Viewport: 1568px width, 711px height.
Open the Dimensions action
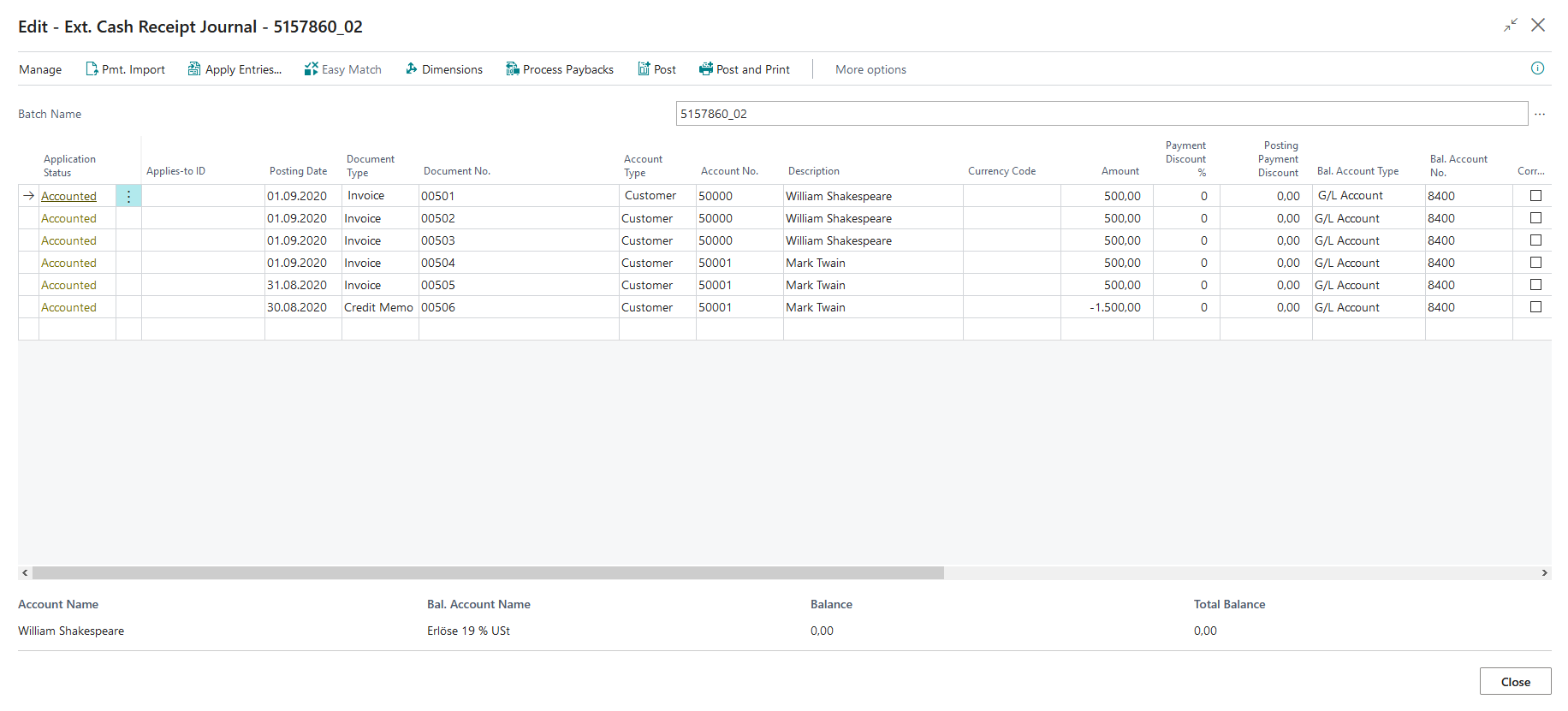[443, 69]
